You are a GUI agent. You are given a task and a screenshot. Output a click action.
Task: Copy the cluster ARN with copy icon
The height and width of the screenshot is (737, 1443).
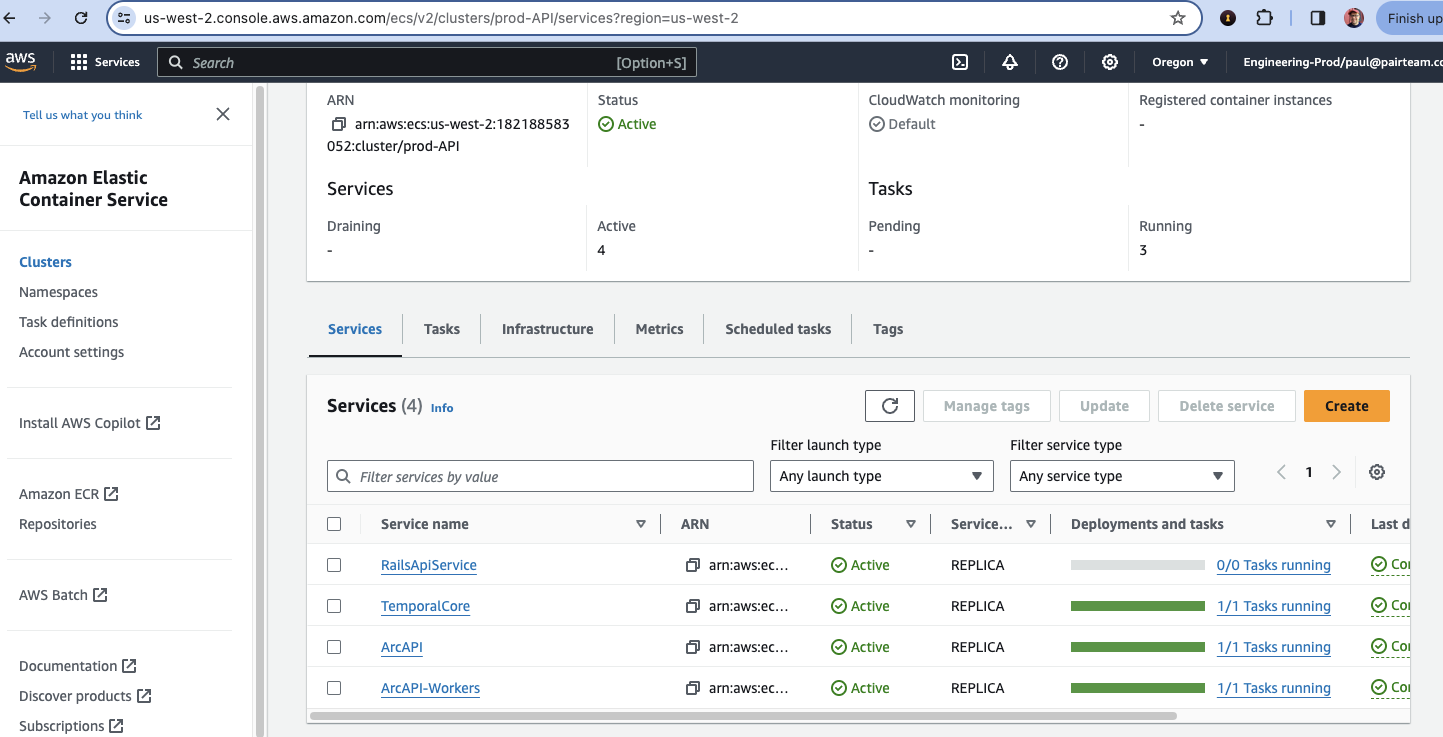338,124
